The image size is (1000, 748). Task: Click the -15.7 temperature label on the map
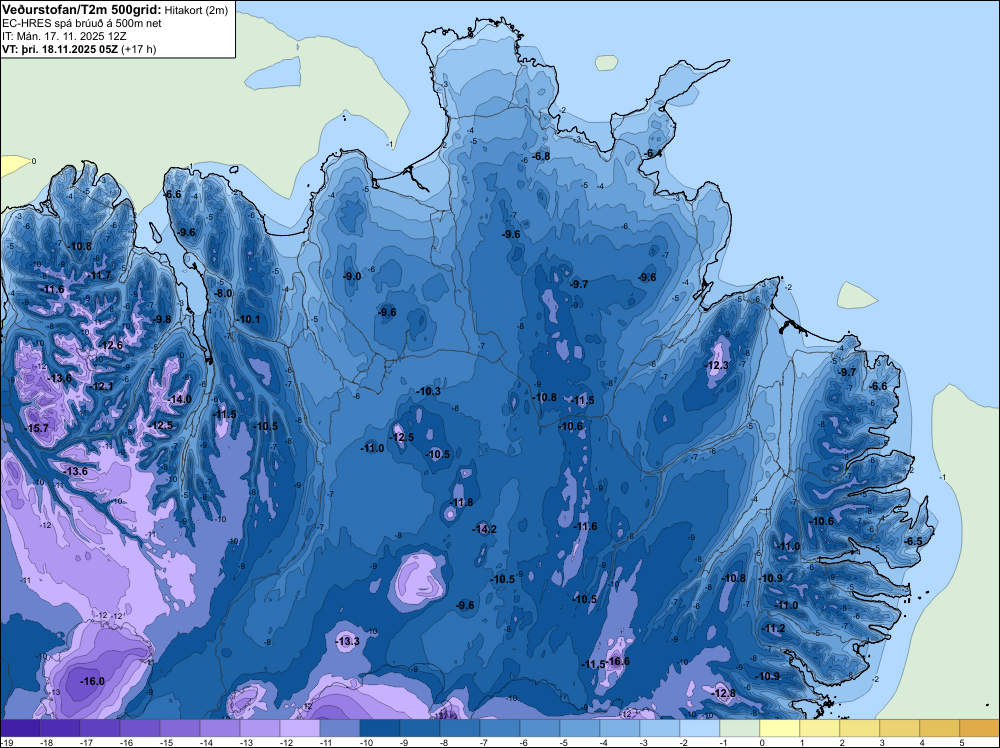click(36, 429)
